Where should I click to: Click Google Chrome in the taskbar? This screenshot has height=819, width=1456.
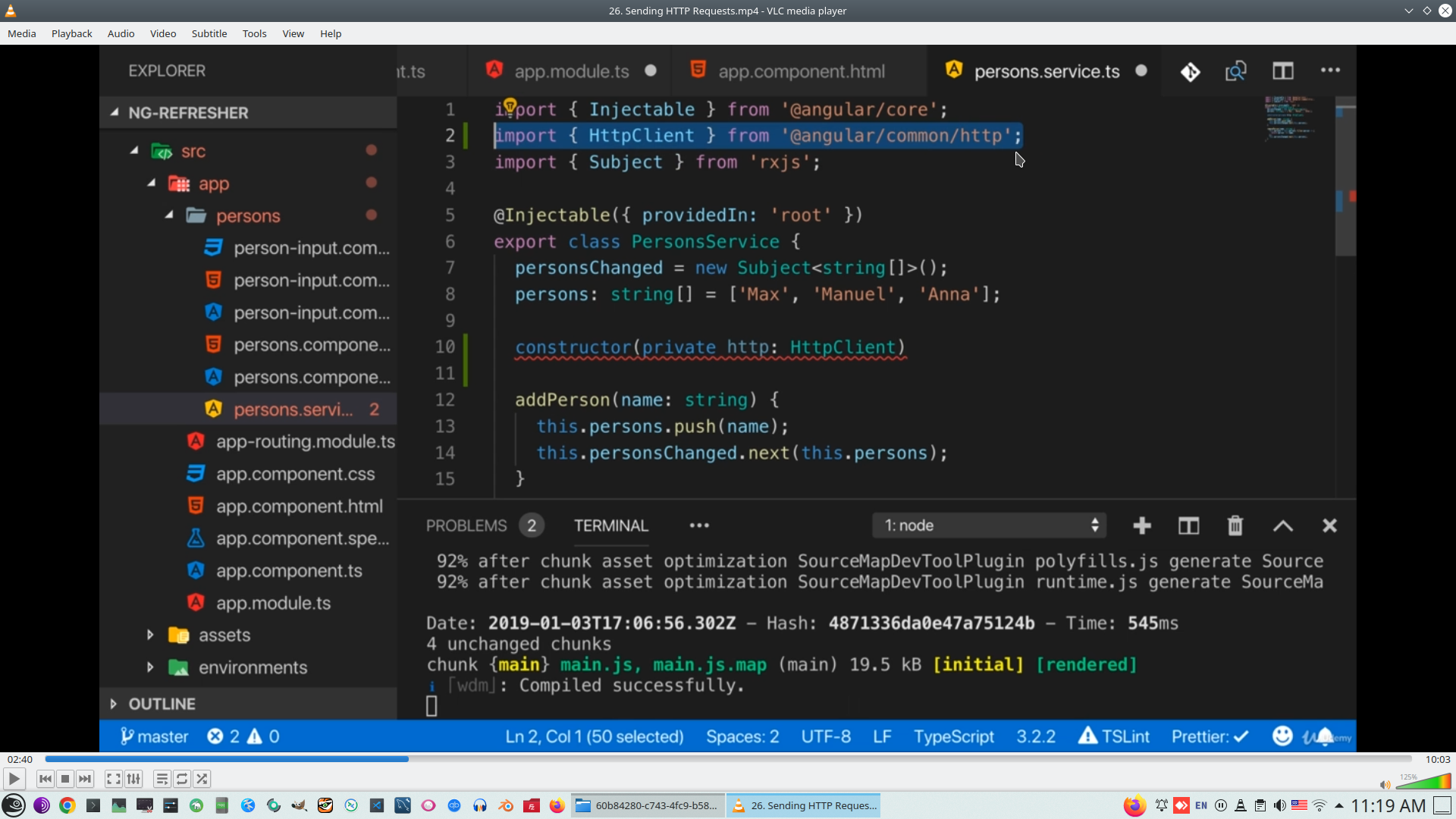[x=67, y=805]
